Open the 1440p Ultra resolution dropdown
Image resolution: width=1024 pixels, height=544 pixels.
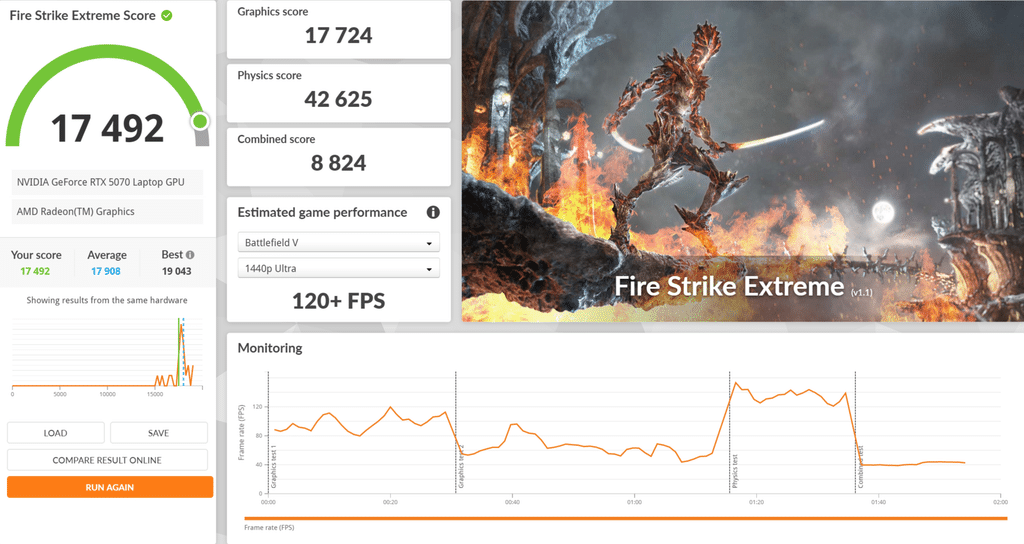[338, 268]
